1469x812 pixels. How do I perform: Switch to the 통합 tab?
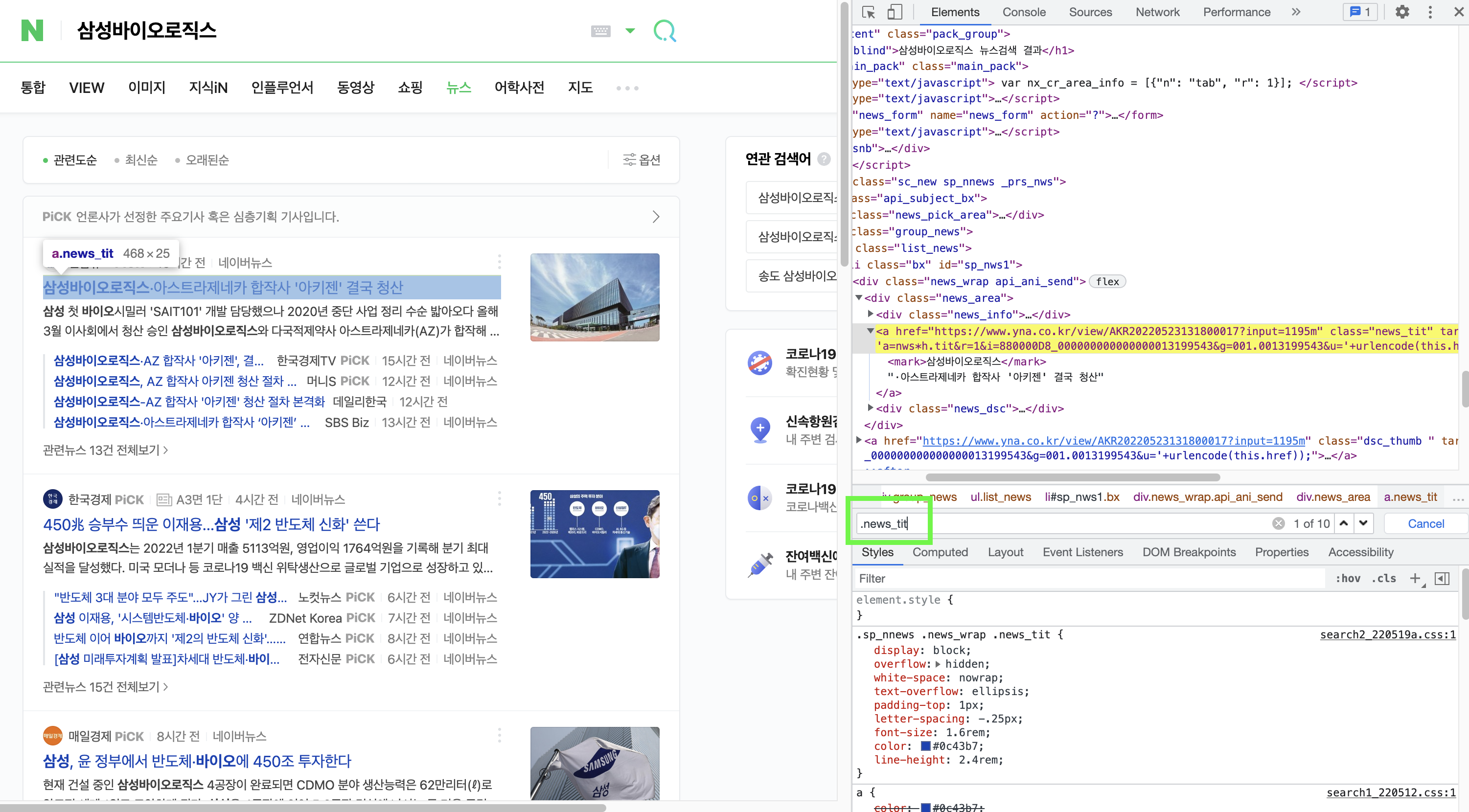32,88
